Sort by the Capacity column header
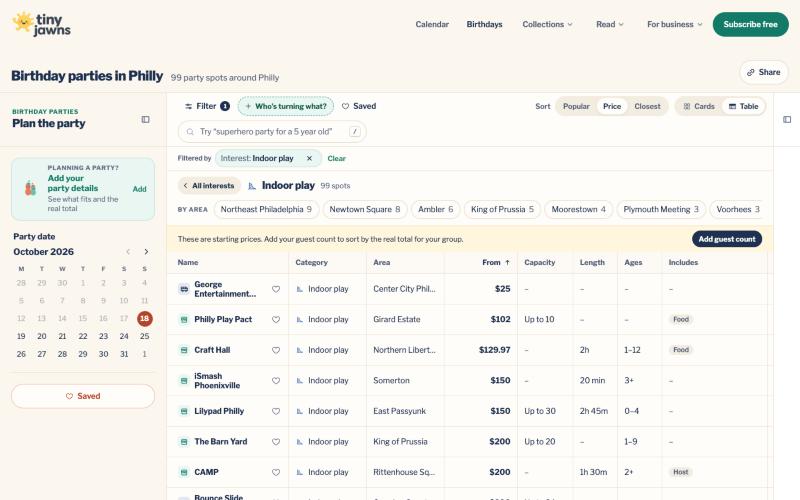This screenshot has width=800, height=500. [539, 263]
